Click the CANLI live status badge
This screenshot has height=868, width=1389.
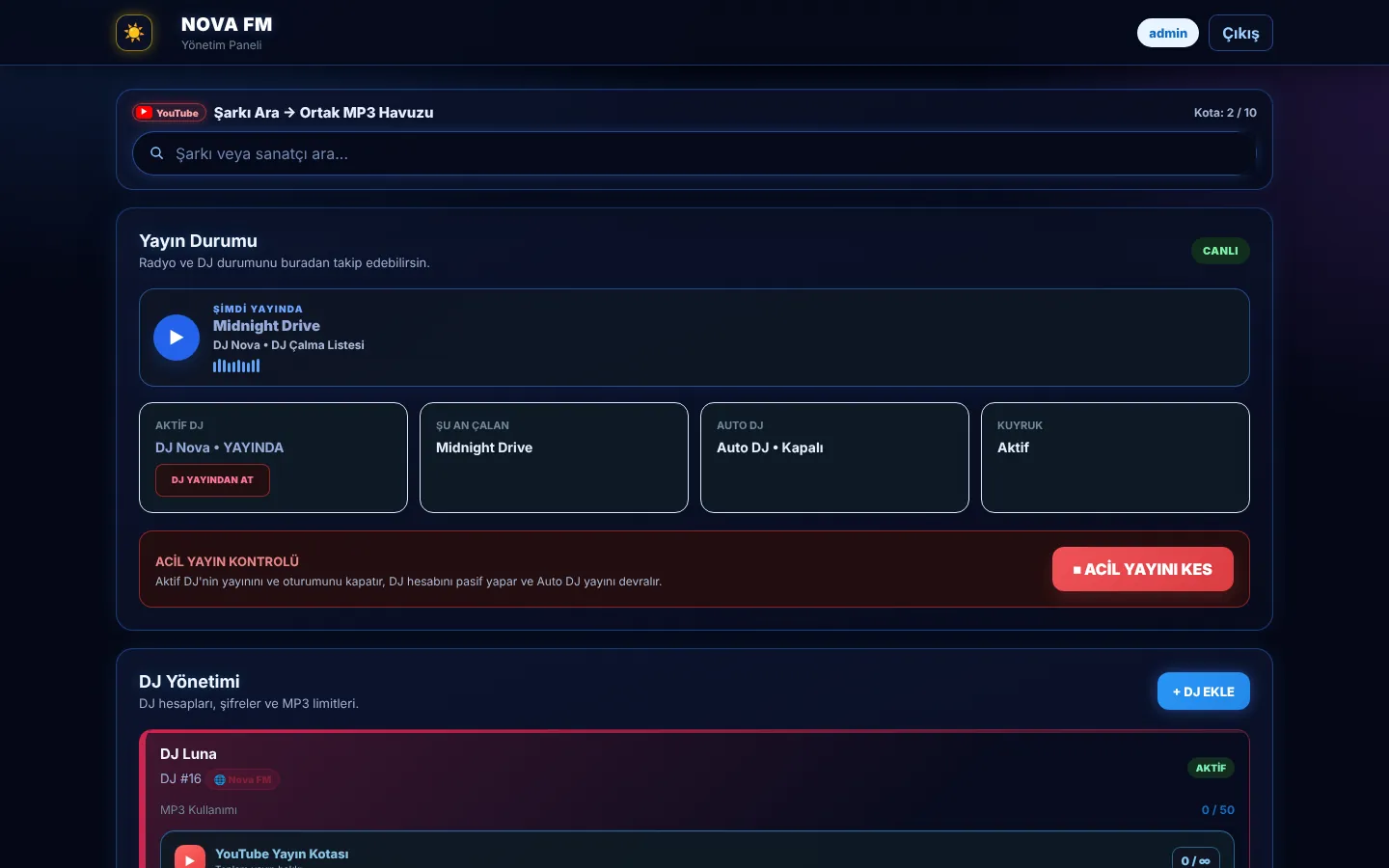pos(1220,251)
